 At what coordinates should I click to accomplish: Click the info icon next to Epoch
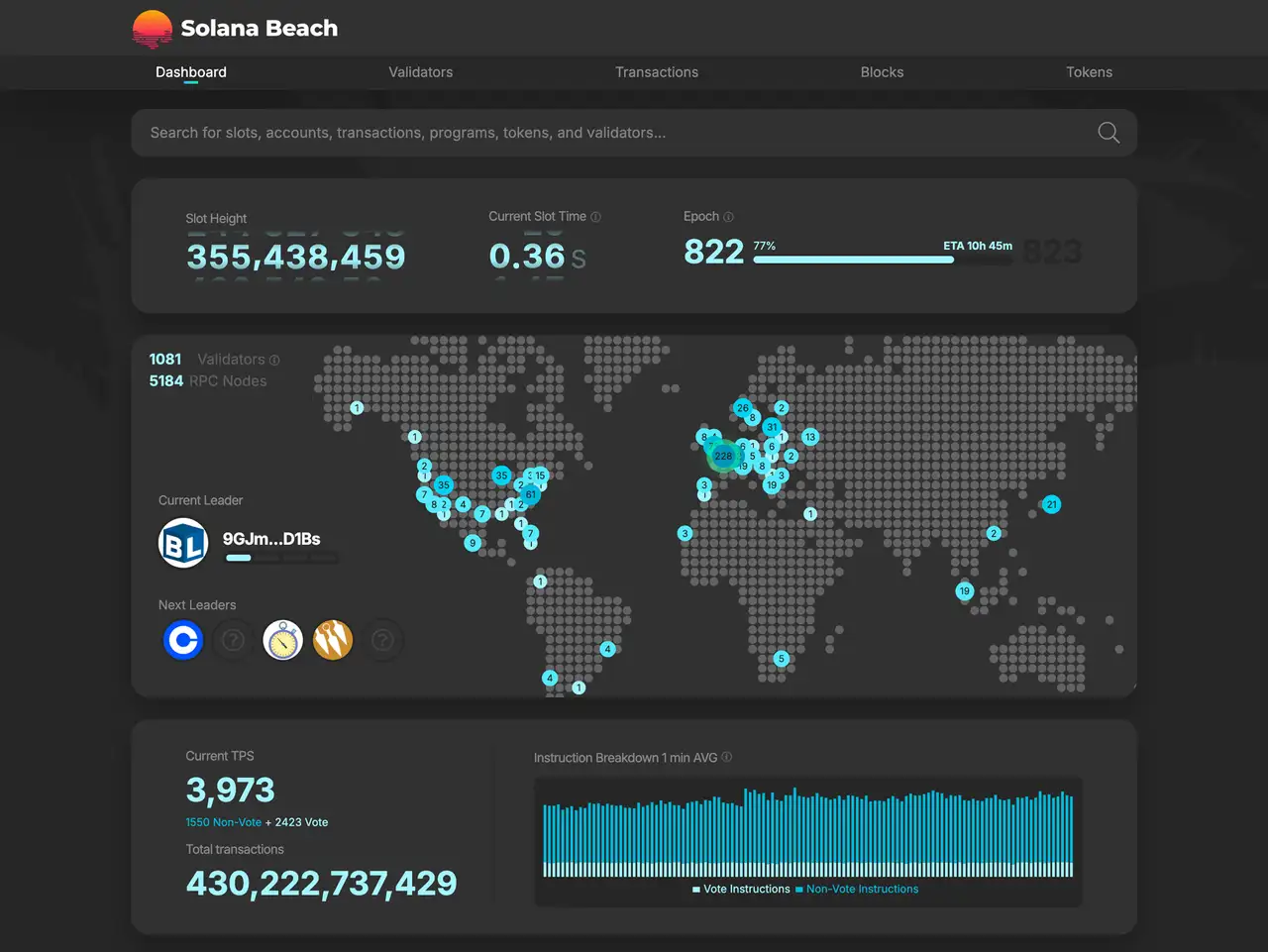[729, 217]
